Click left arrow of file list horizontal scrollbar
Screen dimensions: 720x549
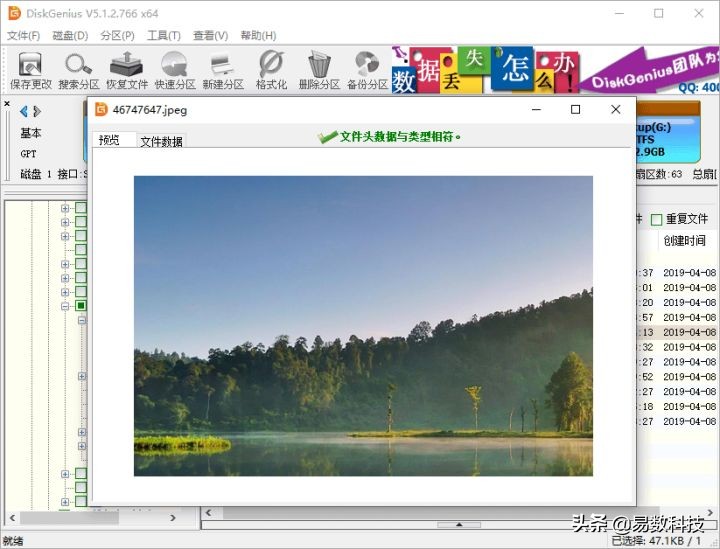tap(208, 513)
